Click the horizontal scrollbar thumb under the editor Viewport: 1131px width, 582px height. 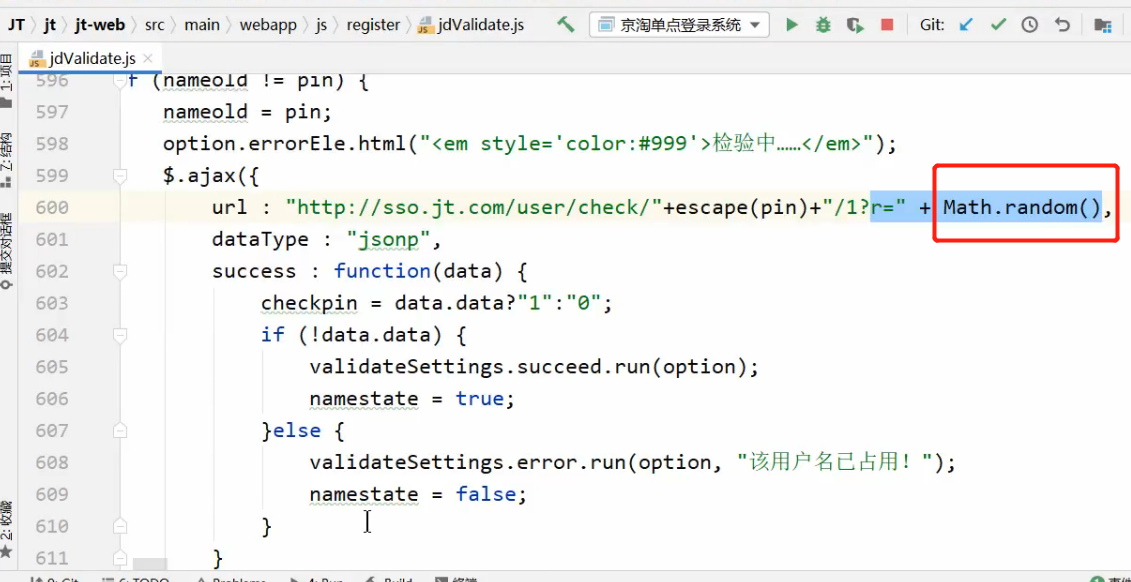150,564
